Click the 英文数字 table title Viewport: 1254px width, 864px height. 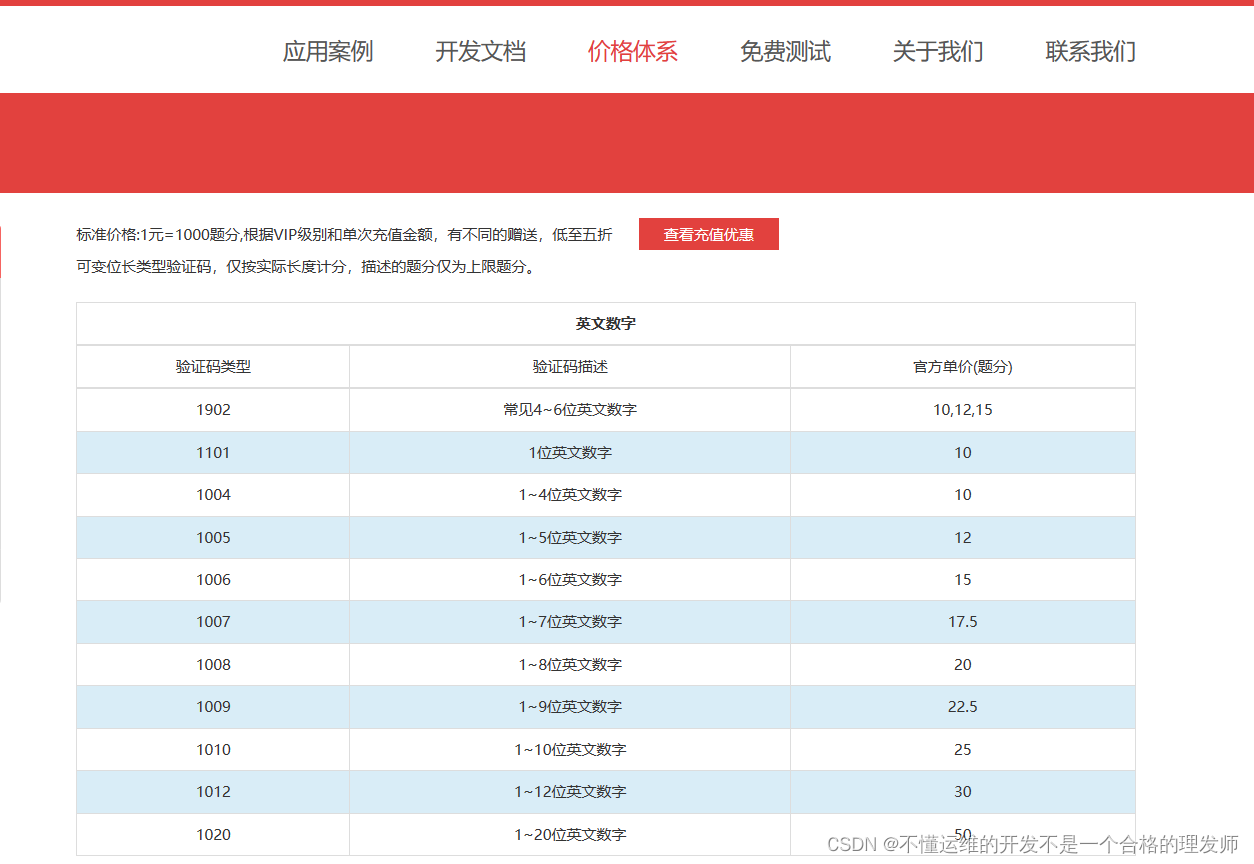click(x=606, y=324)
